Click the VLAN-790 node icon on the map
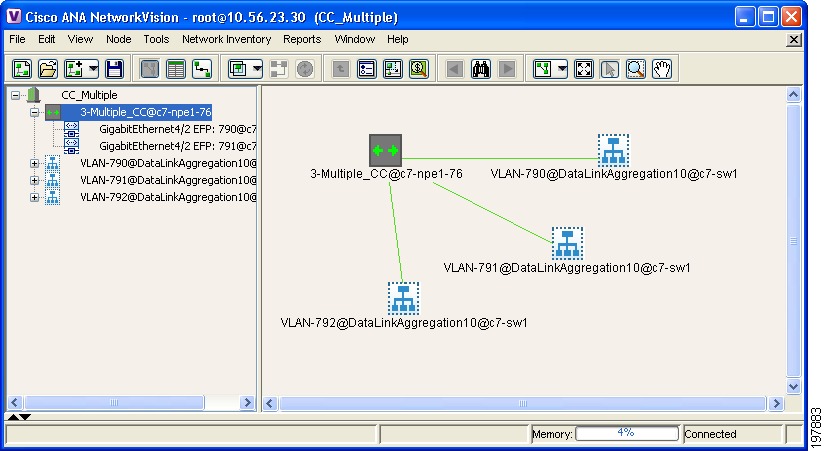 tap(613, 150)
